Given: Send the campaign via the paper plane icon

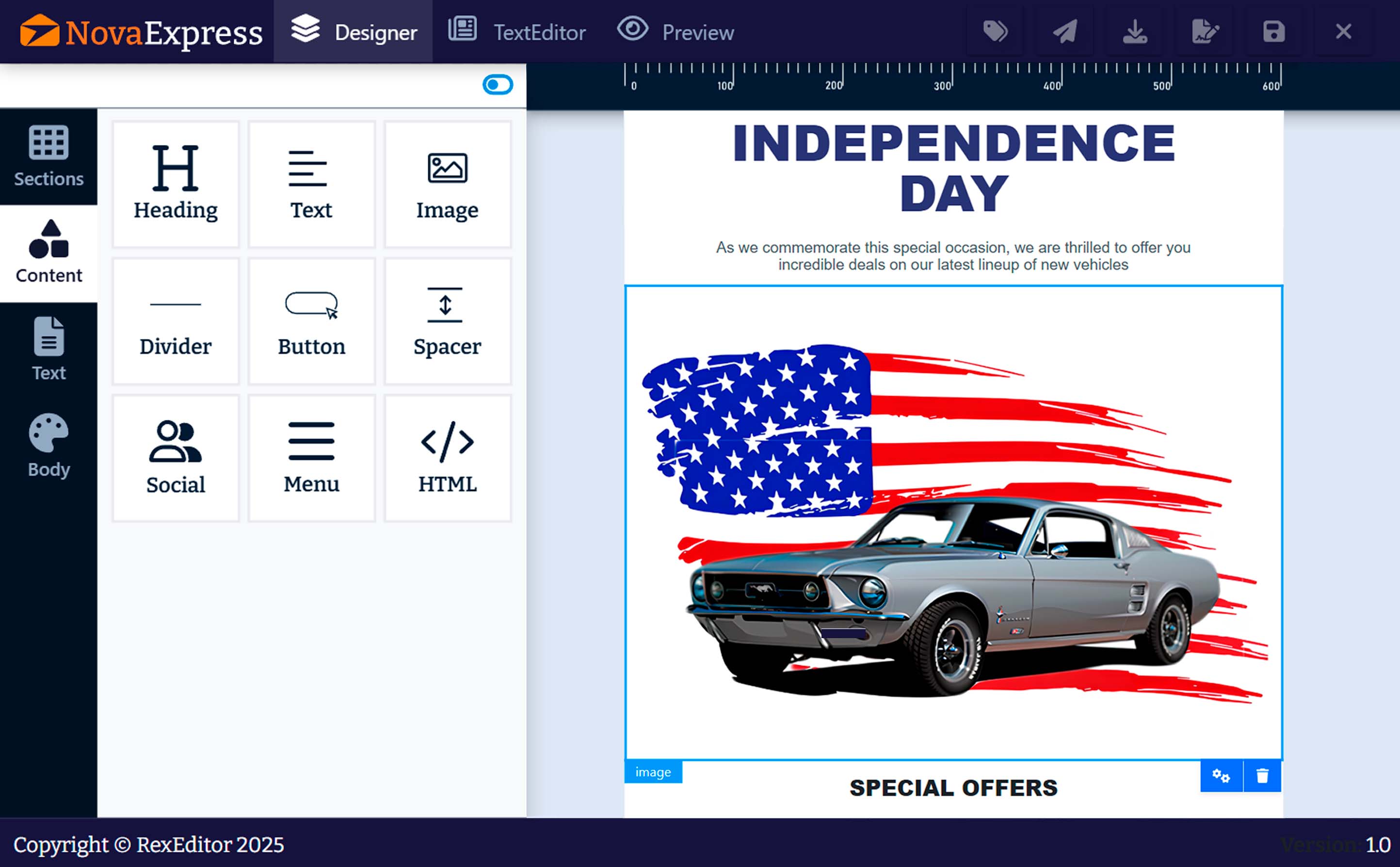Looking at the screenshot, I should coord(1064,32).
